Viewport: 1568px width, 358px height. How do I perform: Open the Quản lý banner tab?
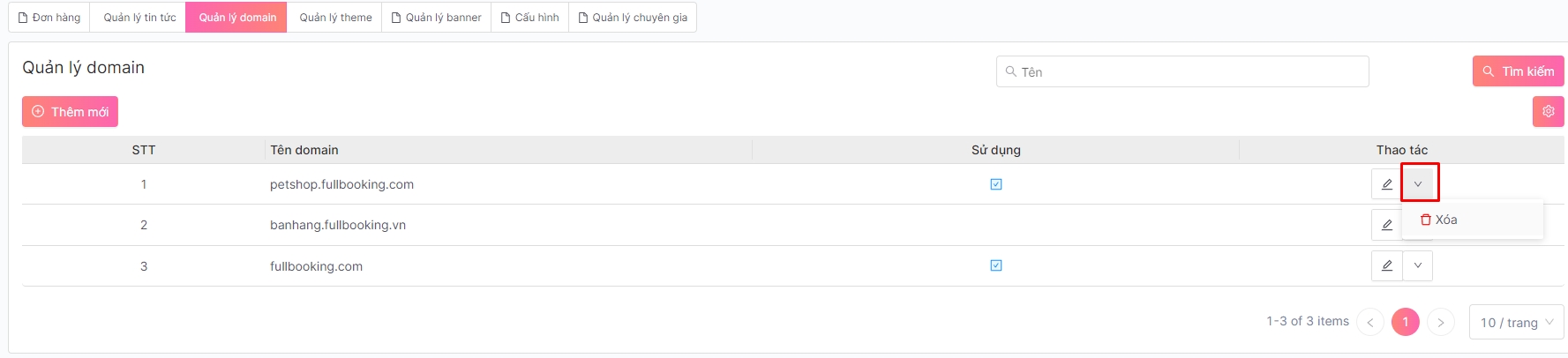(436, 18)
